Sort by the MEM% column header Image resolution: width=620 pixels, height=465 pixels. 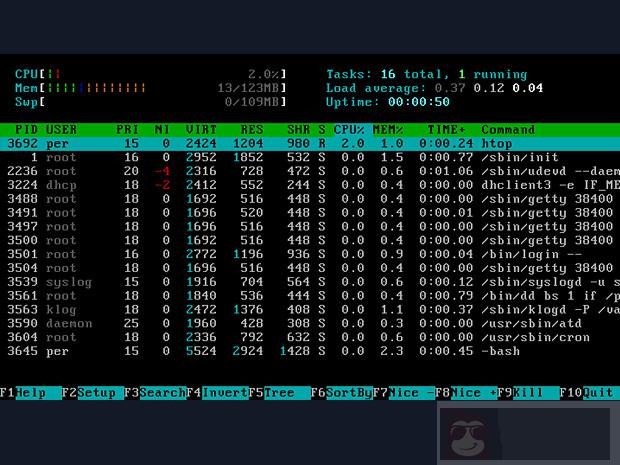point(388,130)
